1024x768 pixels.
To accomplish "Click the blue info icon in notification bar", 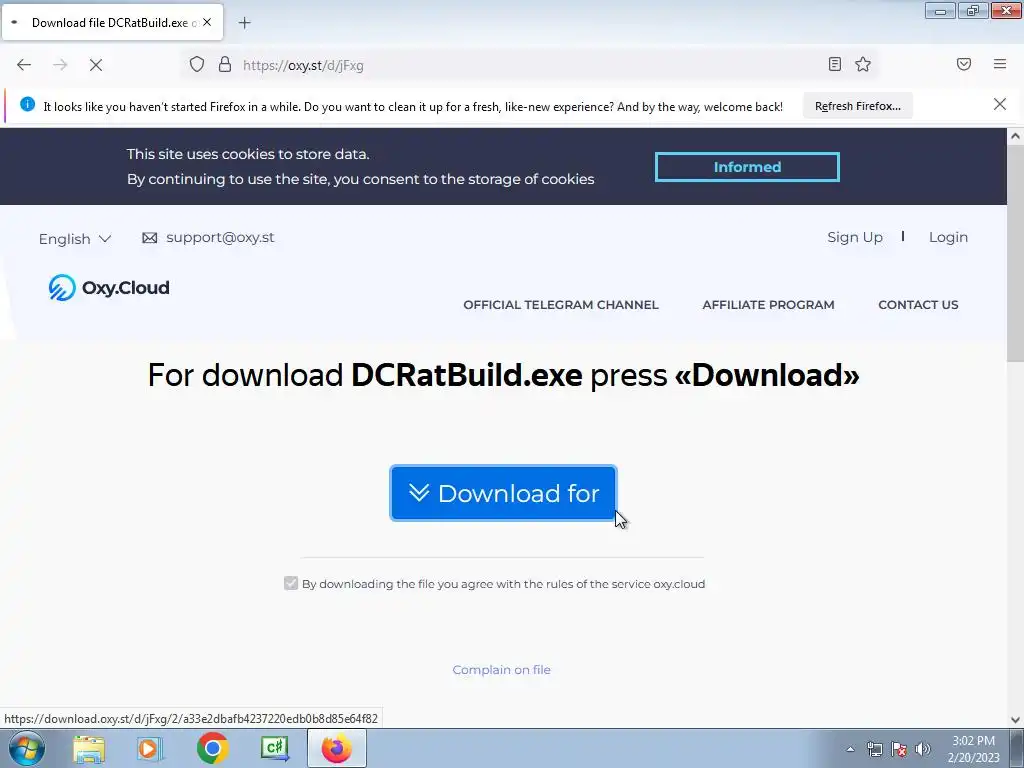I will click(27, 104).
